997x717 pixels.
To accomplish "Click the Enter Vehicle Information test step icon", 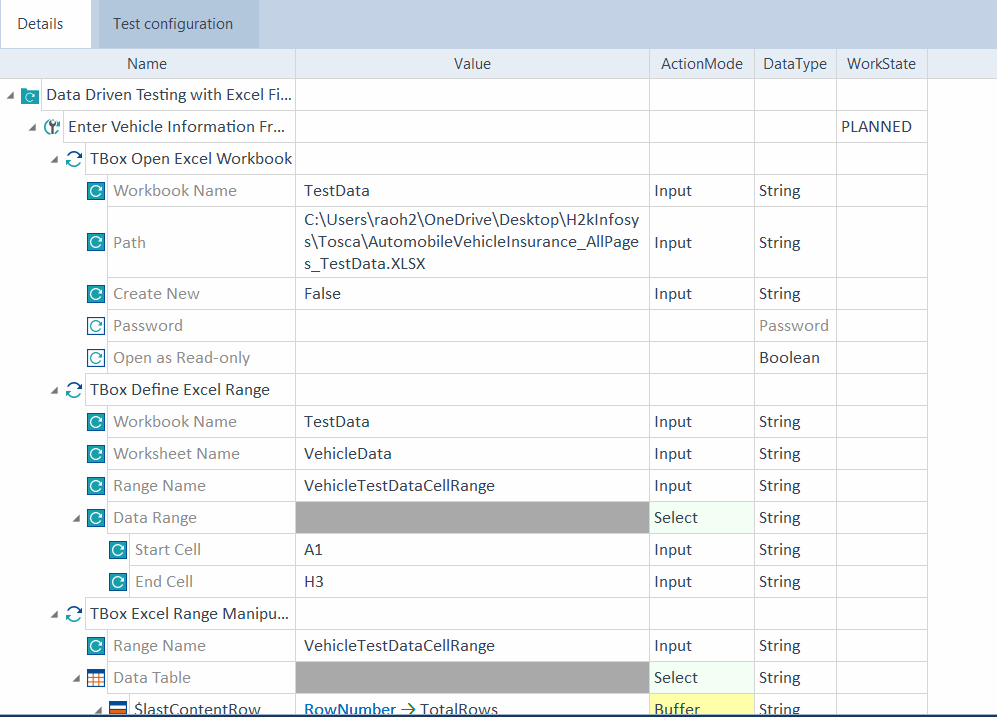I will point(52,127).
